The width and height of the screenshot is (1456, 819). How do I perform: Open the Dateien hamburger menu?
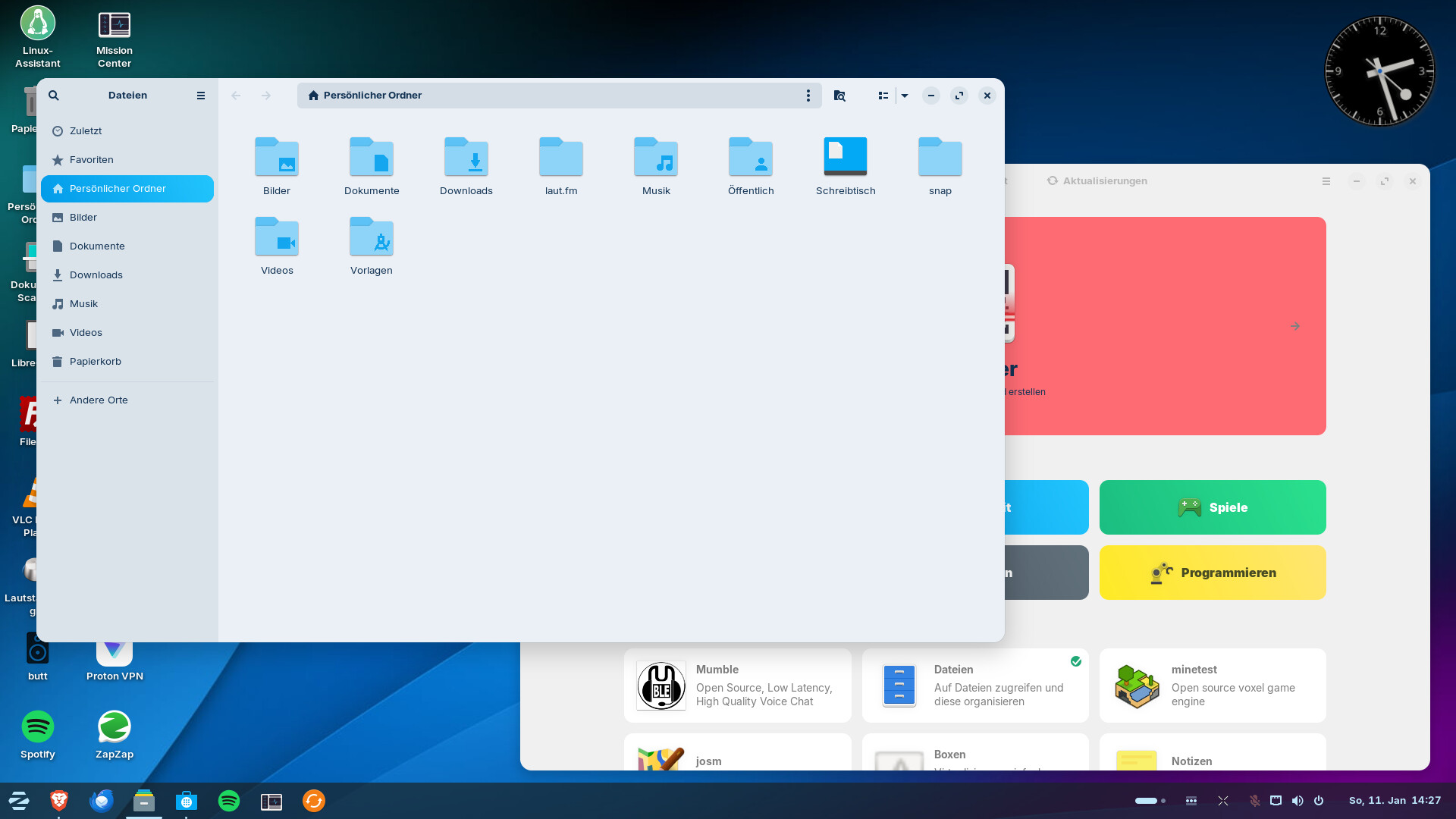(x=201, y=96)
